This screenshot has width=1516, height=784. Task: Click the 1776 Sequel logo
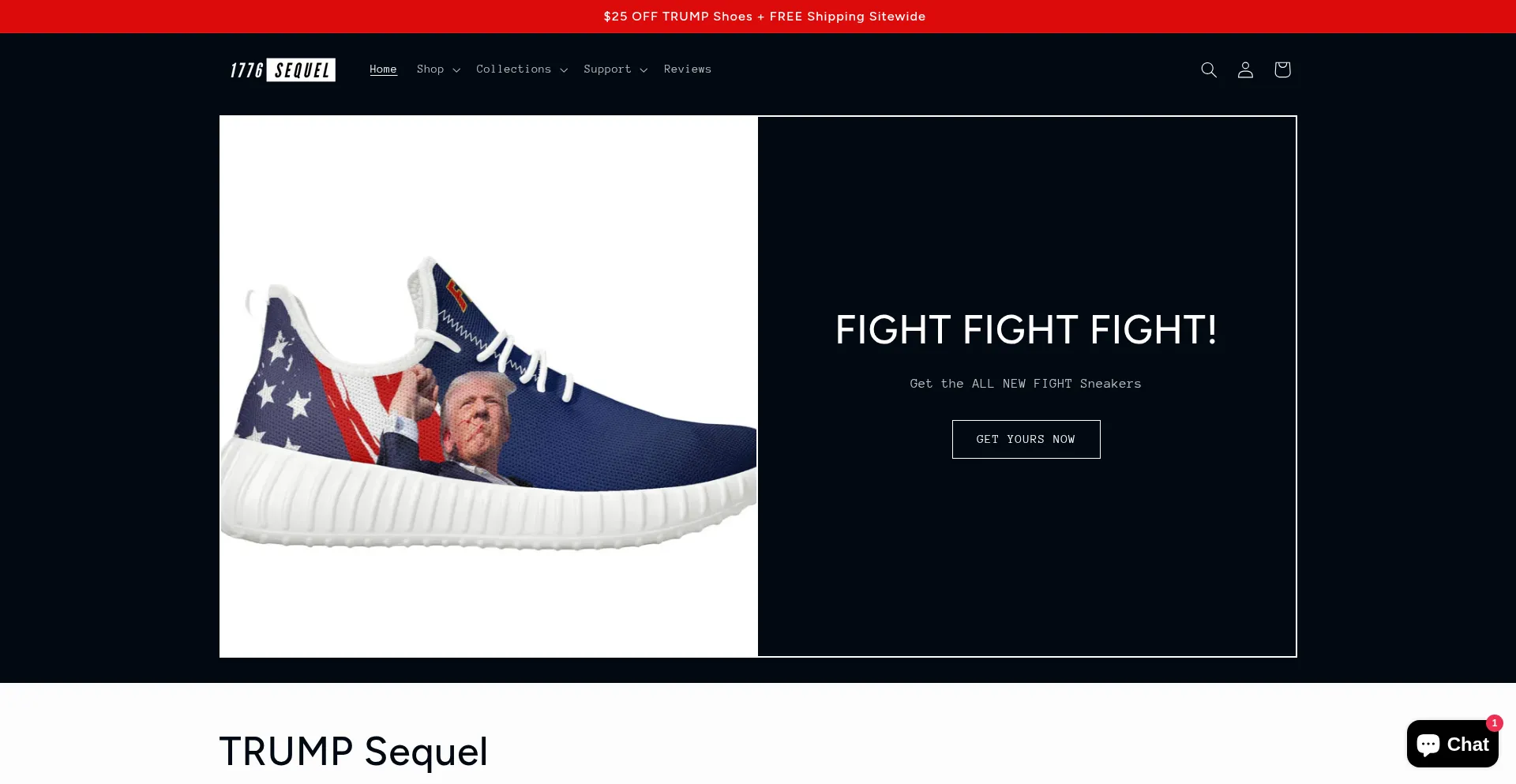click(x=282, y=69)
